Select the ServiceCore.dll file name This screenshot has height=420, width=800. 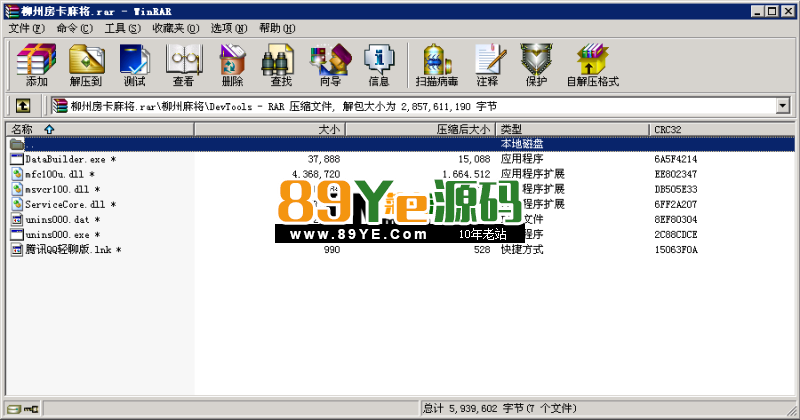click(x=70, y=204)
